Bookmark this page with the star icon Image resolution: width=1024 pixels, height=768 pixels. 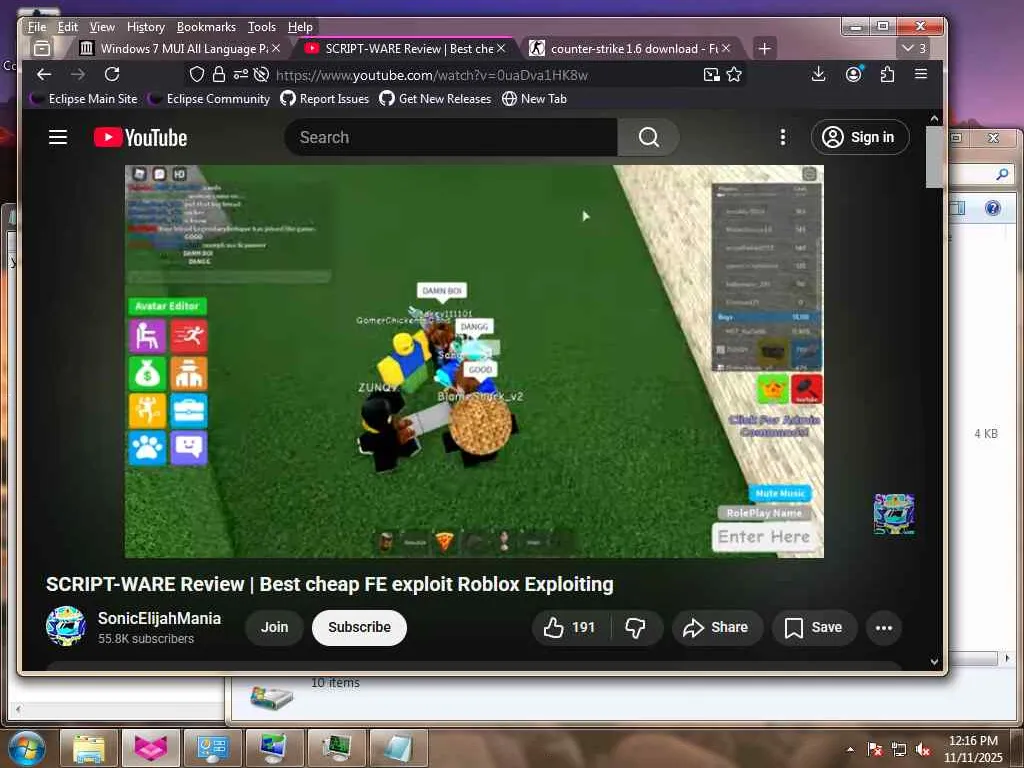click(734, 74)
